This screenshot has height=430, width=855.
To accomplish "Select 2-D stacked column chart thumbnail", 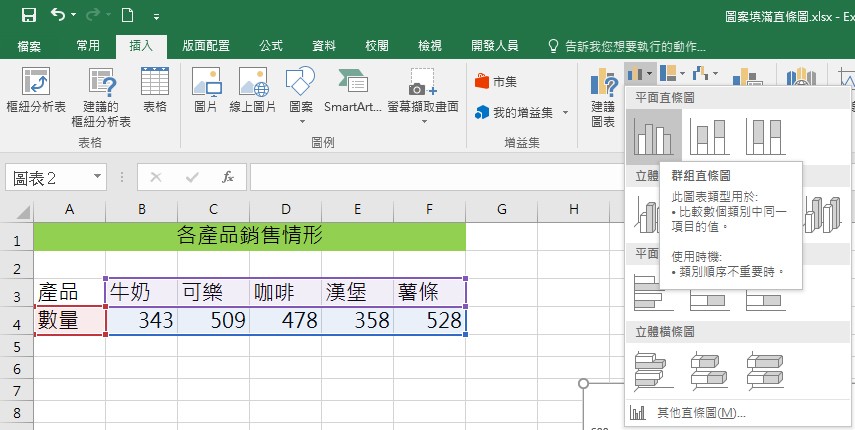I will pyautogui.click(x=709, y=136).
